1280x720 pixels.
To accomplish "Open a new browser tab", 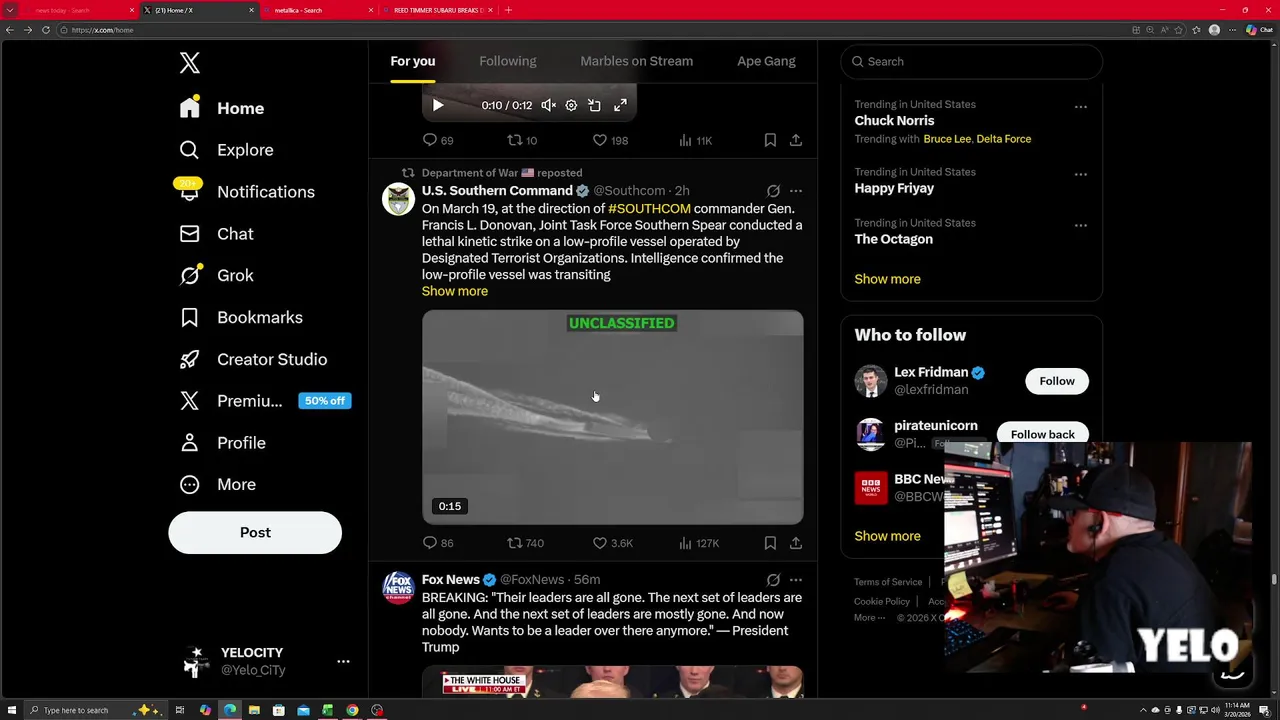I will tap(508, 10).
